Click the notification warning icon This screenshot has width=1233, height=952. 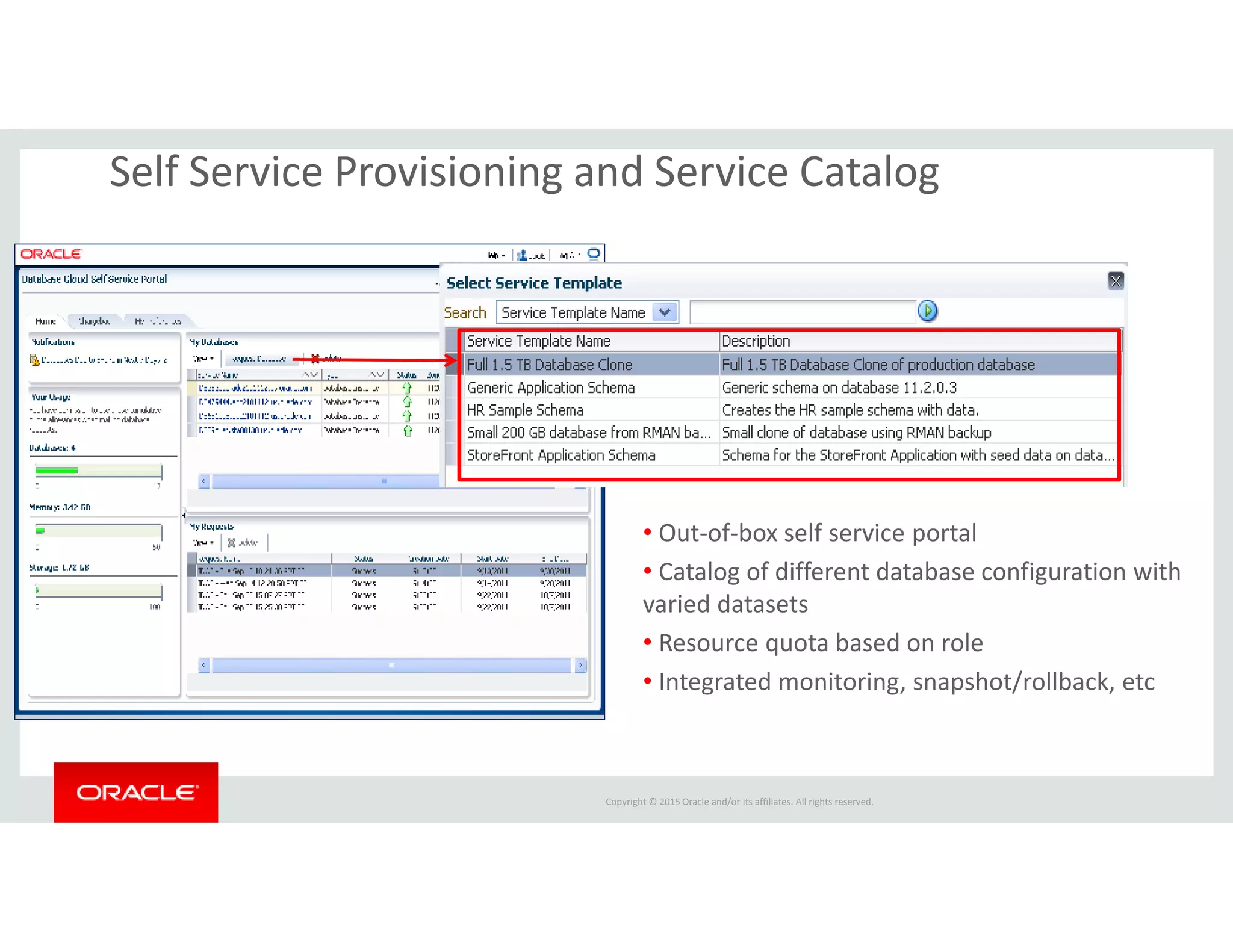pos(34,360)
